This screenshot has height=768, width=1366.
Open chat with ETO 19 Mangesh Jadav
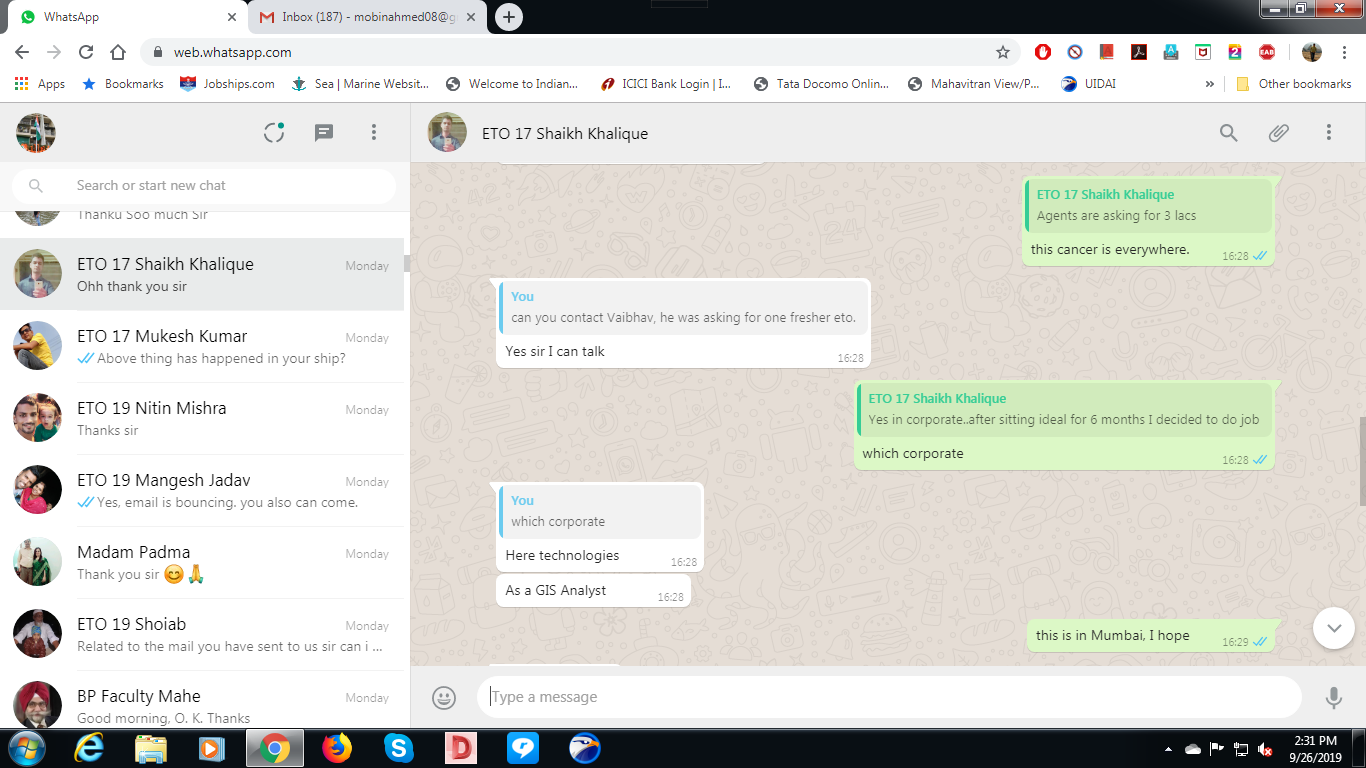[202, 491]
